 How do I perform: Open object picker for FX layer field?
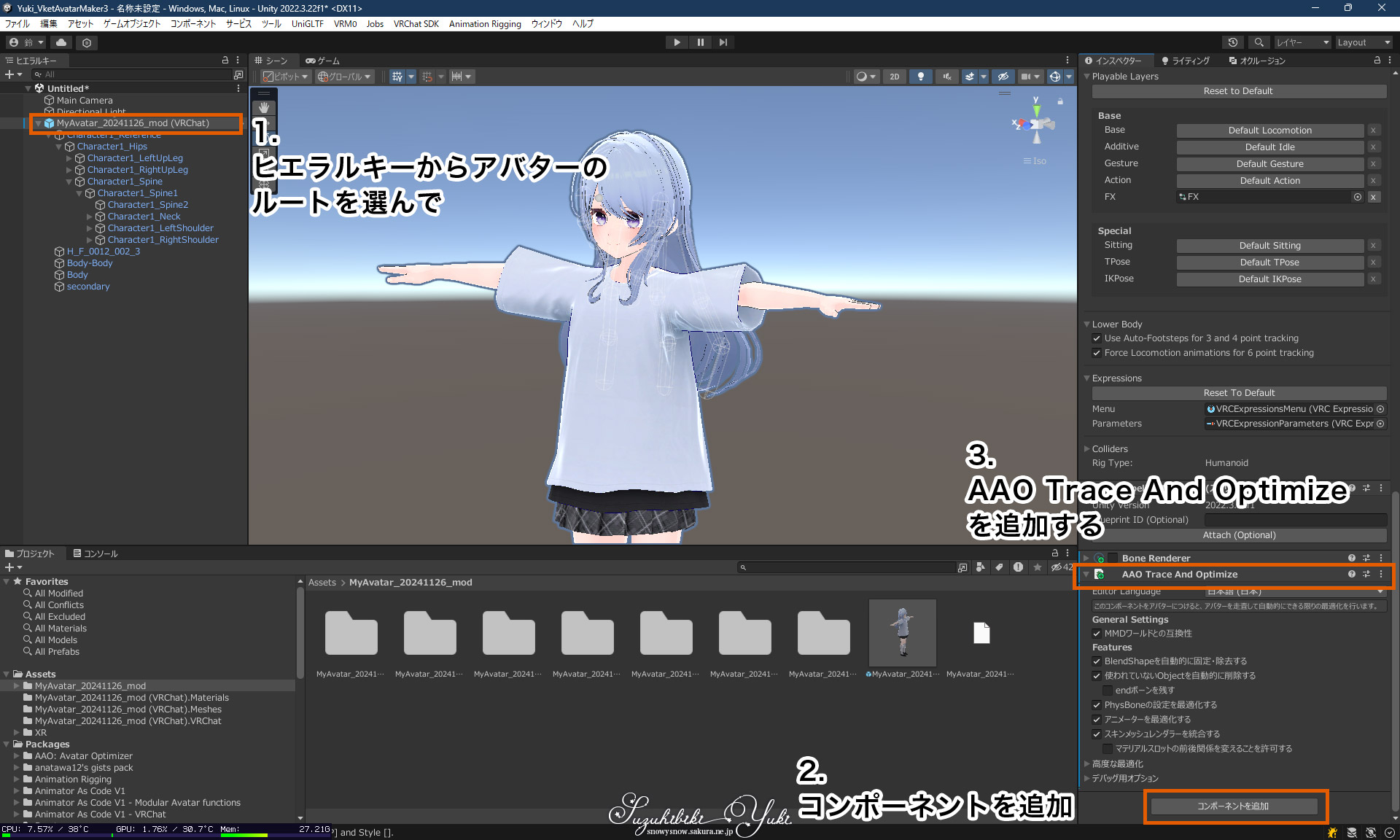(x=1358, y=197)
